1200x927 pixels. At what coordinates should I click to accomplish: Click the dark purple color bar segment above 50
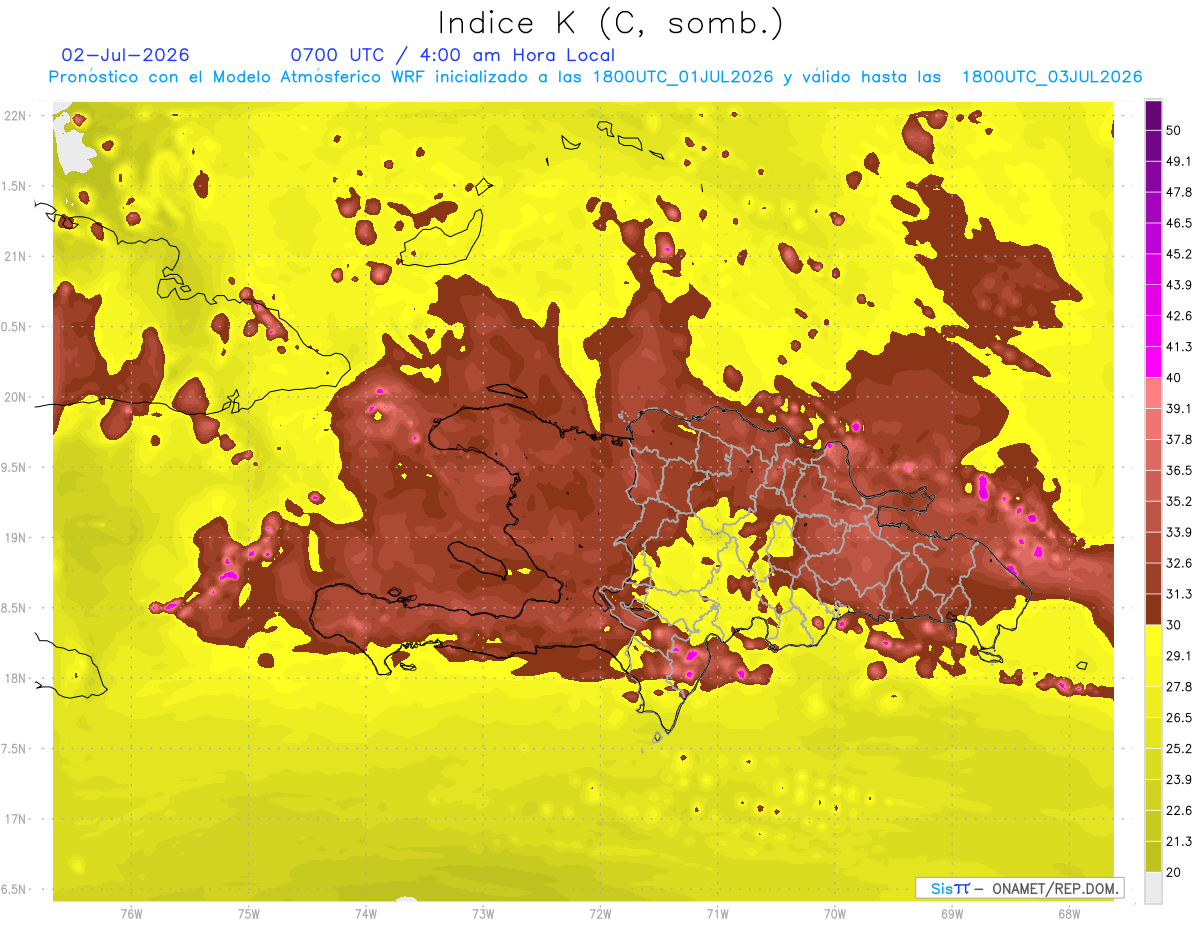(1153, 114)
